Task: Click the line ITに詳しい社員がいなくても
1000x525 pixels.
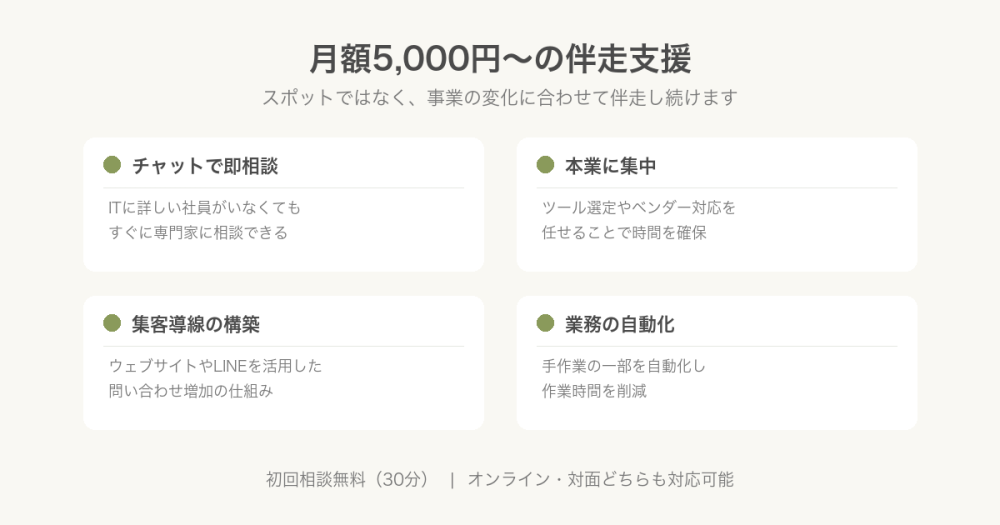Action: (x=205, y=208)
